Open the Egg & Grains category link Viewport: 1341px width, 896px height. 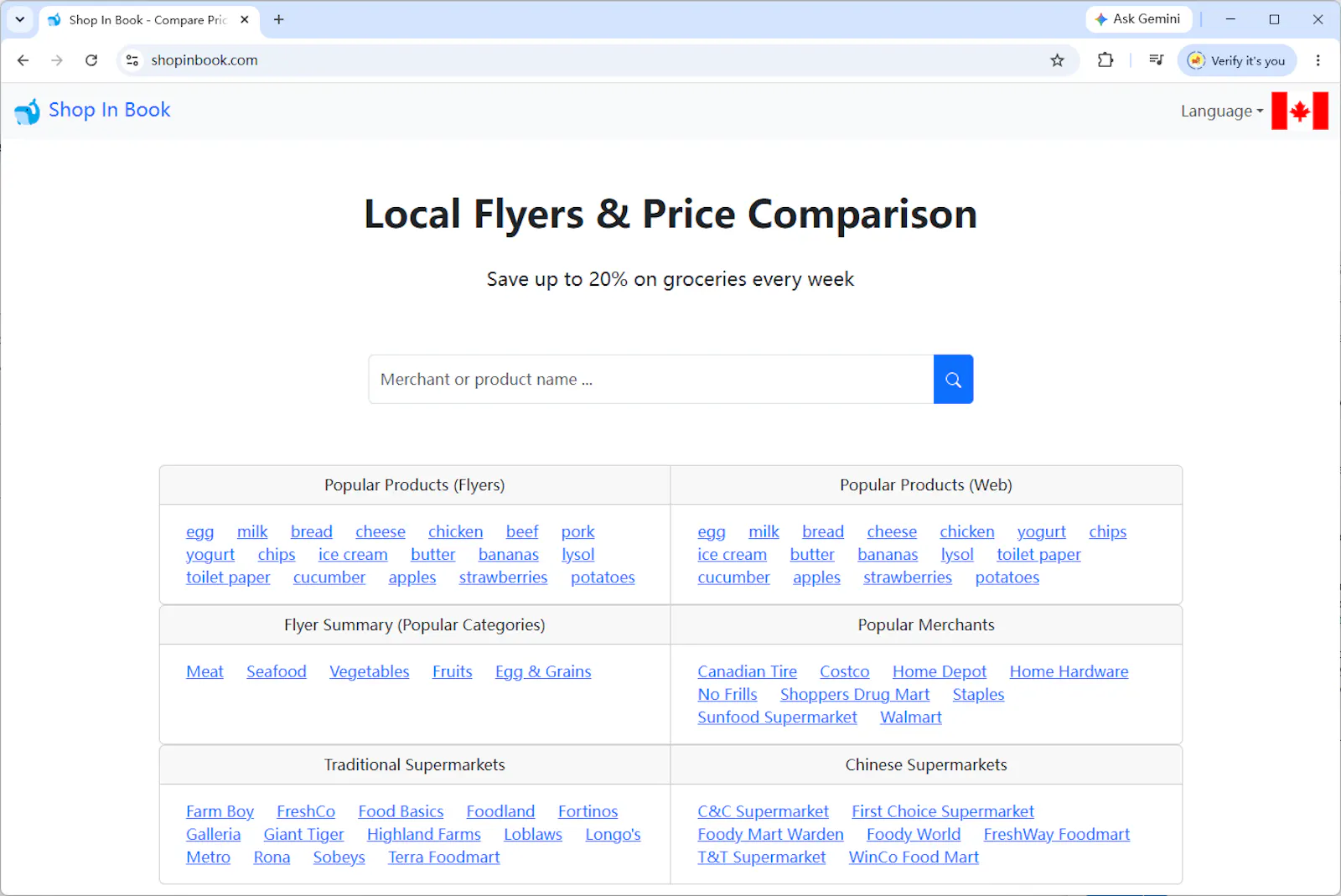[543, 671]
